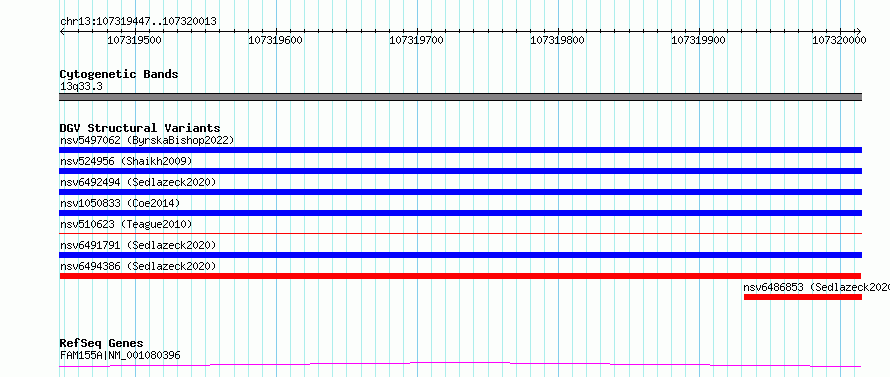Click the RefSeq Genes track title
Screen dimensions: 890x377
(x=101, y=344)
